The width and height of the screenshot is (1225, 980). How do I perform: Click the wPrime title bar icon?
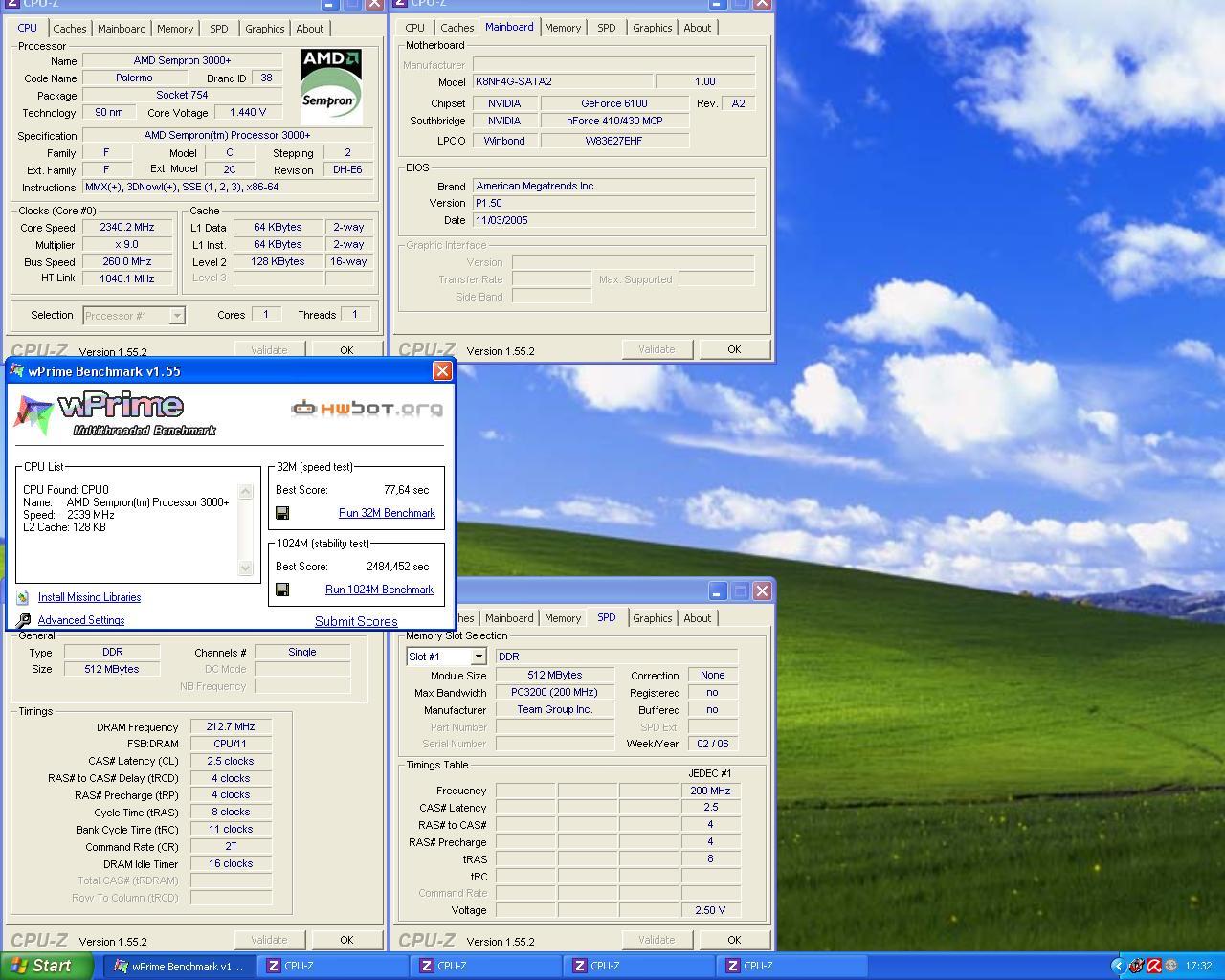click(17, 371)
